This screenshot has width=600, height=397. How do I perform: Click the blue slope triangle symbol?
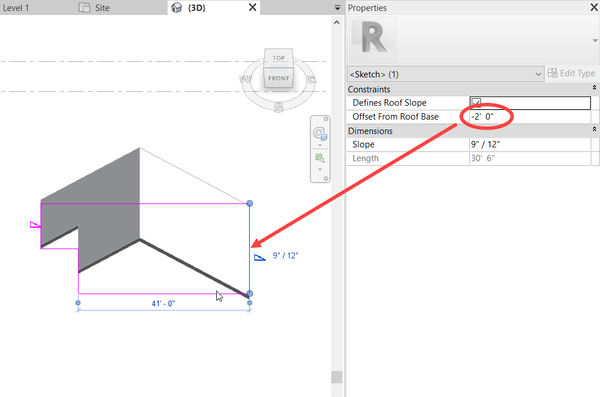259,258
